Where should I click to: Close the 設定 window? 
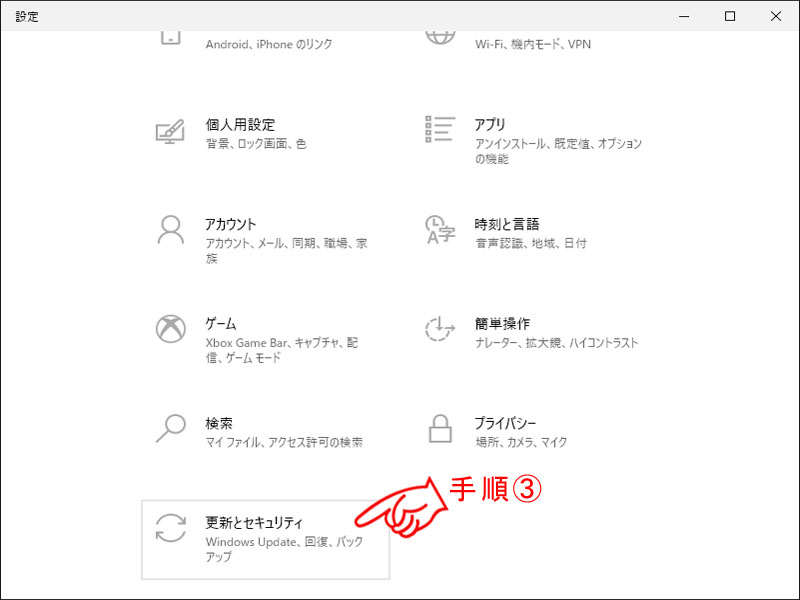776,16
